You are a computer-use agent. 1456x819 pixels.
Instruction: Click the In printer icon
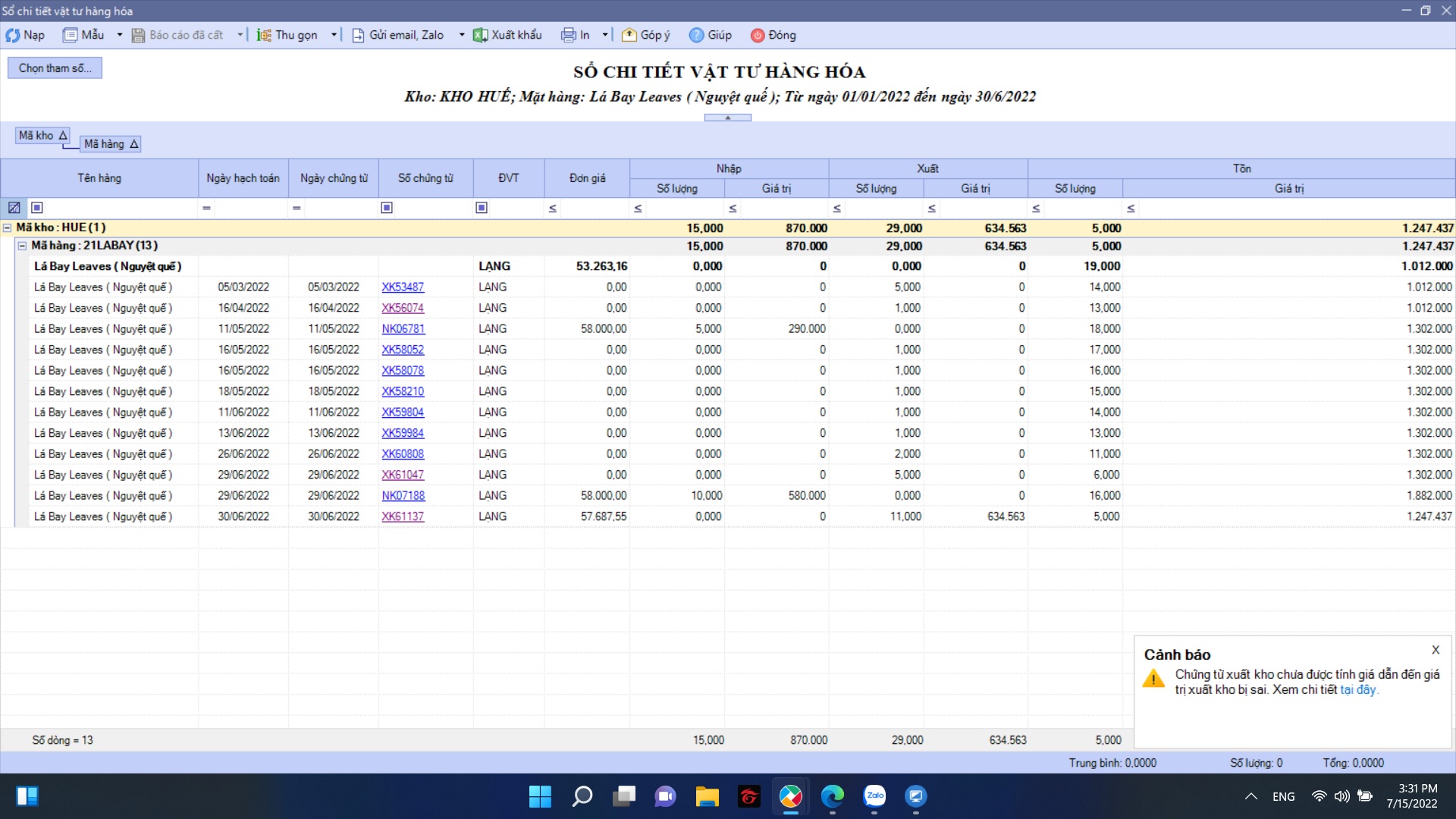[x=569, y=35]
